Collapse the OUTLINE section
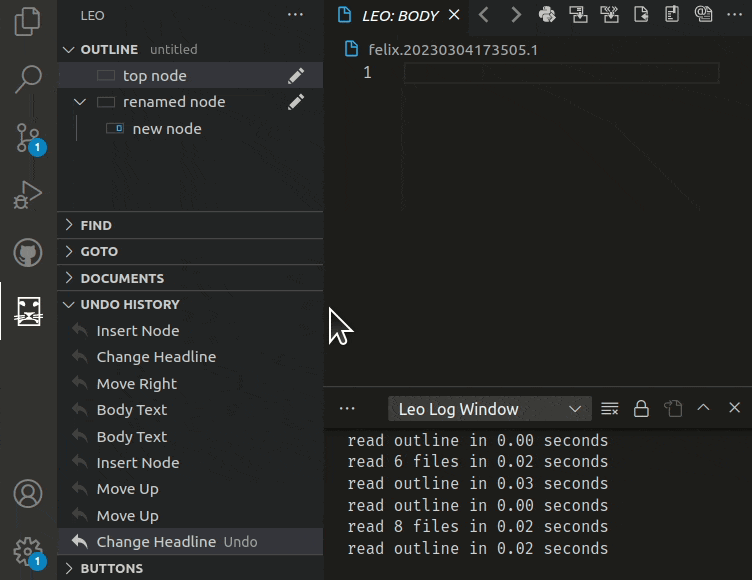752x580 pixels. tap(190, 49)
